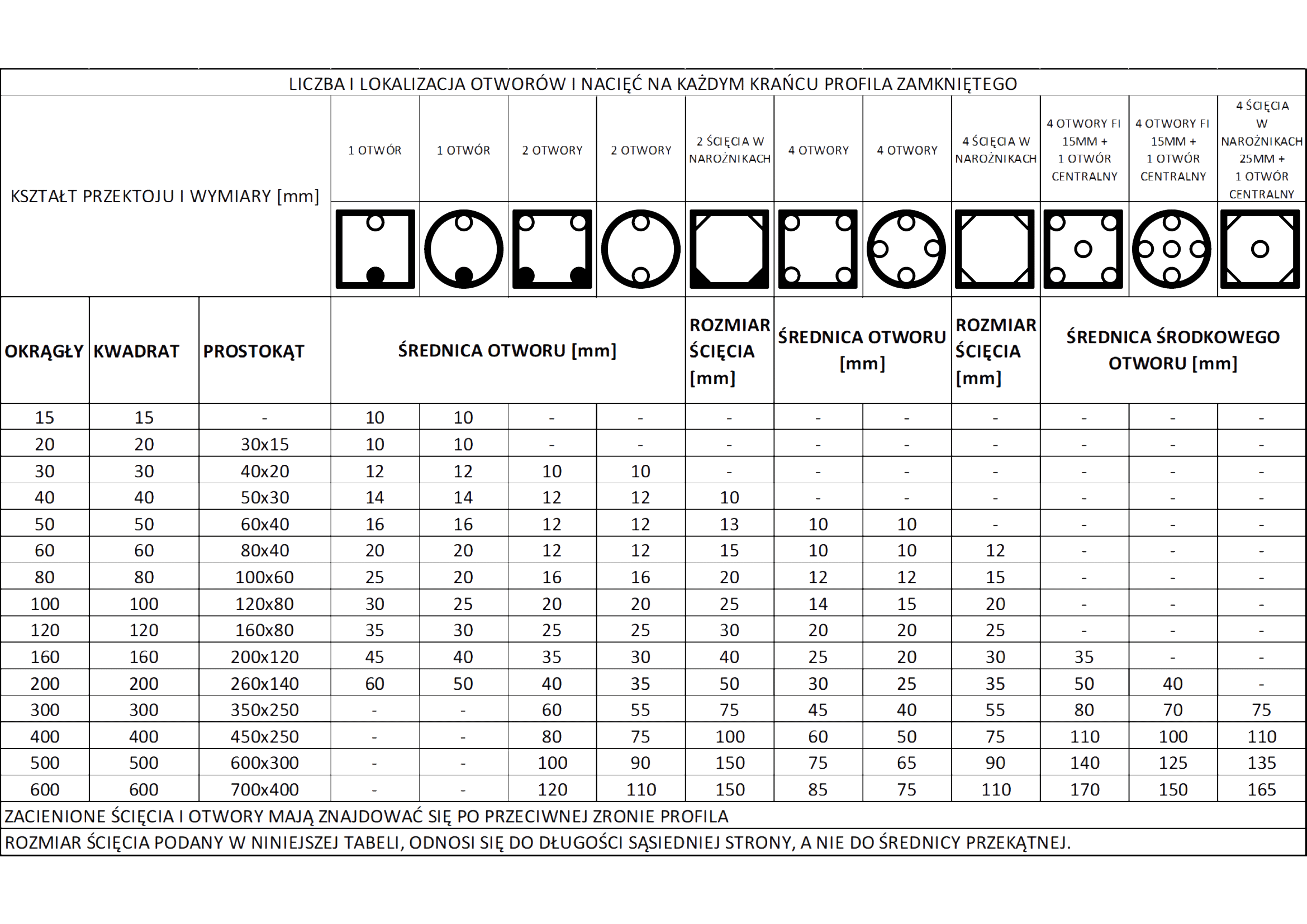Click 'KSZTAŁT PRZEKTOJU I WYMIARY [mm]' header
The height and width of the screenshot is (924, 1307).
165,196
